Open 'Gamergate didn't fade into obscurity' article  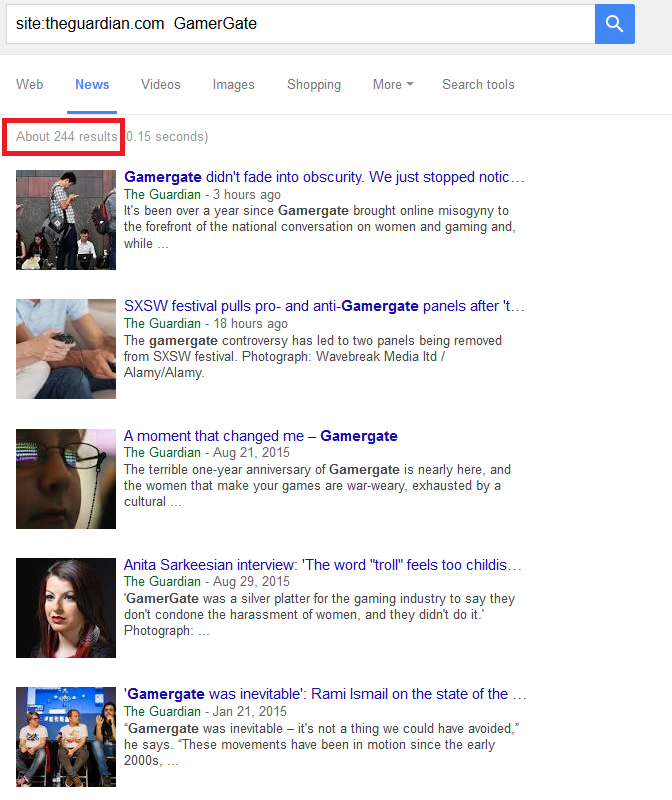[x=324, y=177]
